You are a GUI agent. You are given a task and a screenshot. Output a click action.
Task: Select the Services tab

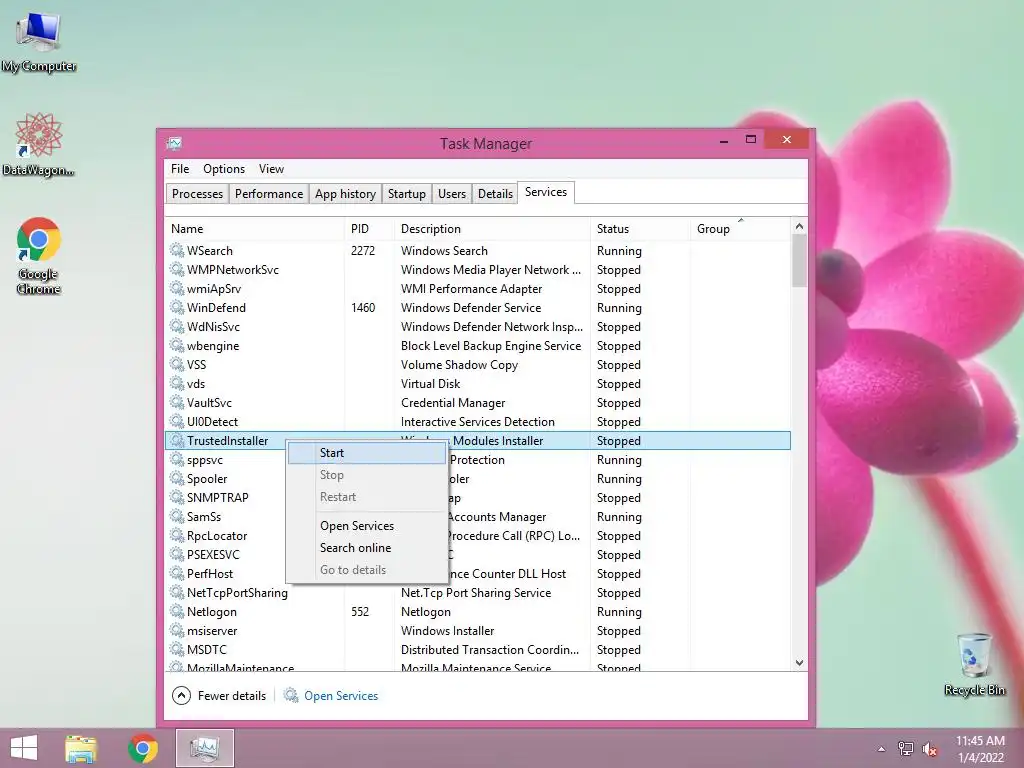click(546, 192)
